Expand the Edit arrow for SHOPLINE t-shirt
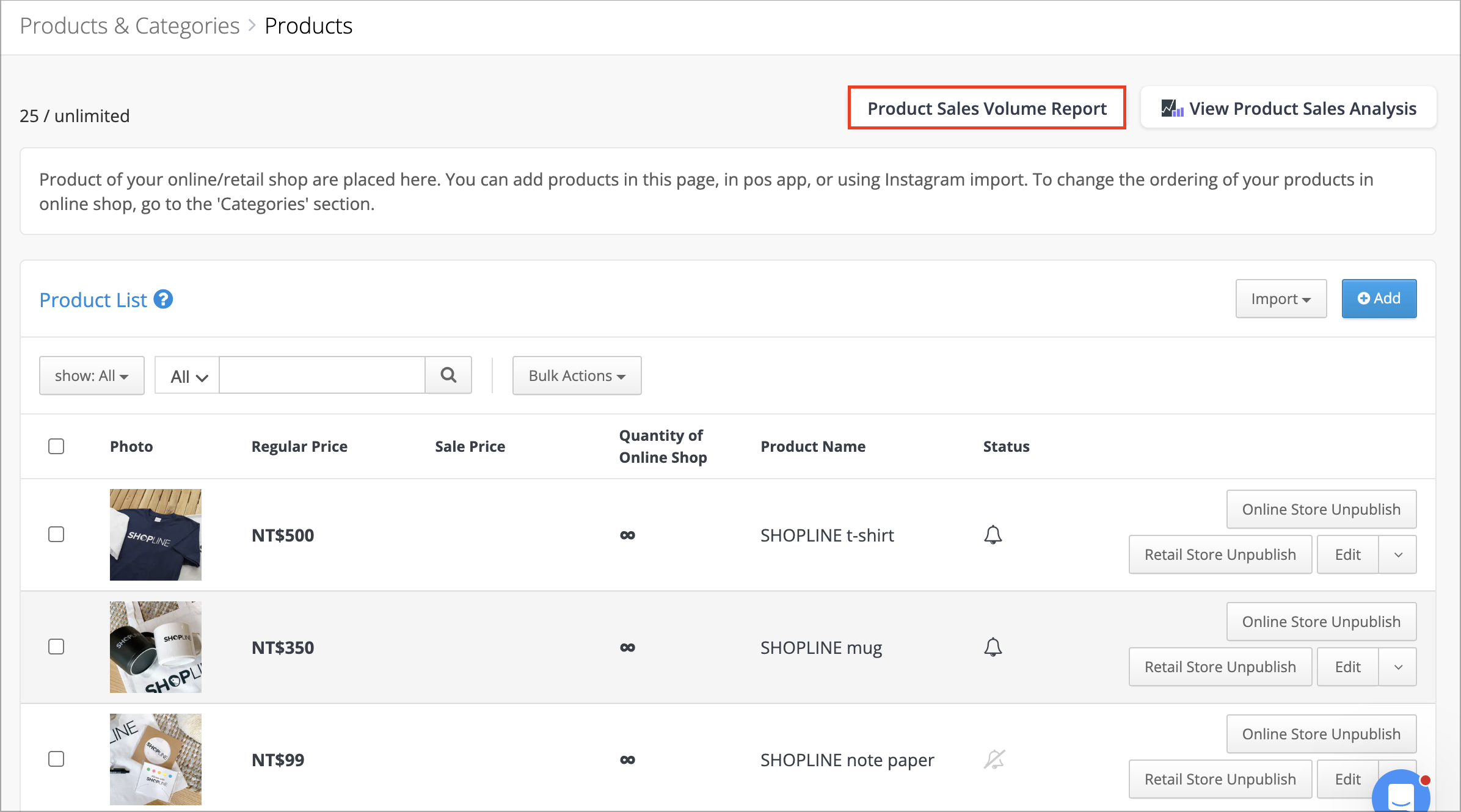 pos(1398,554)
